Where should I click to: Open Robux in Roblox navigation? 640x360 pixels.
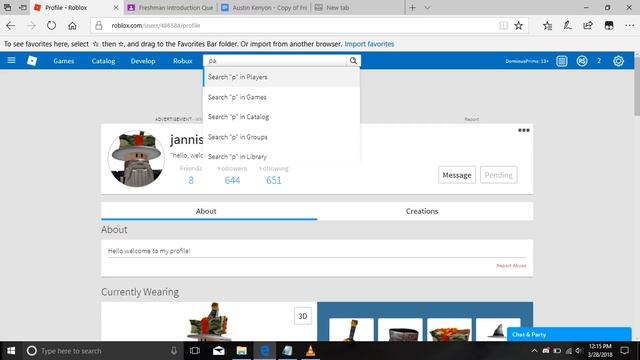tap(182, 61)
